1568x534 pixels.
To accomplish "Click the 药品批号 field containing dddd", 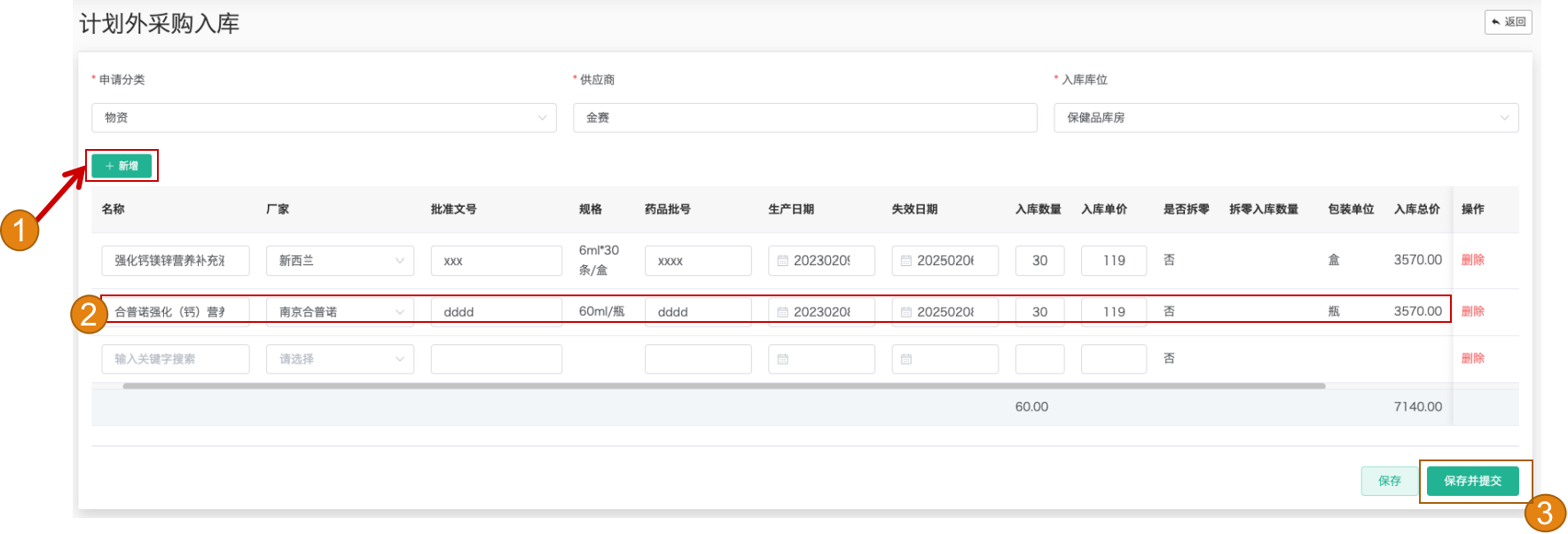I will click(698, 312).
